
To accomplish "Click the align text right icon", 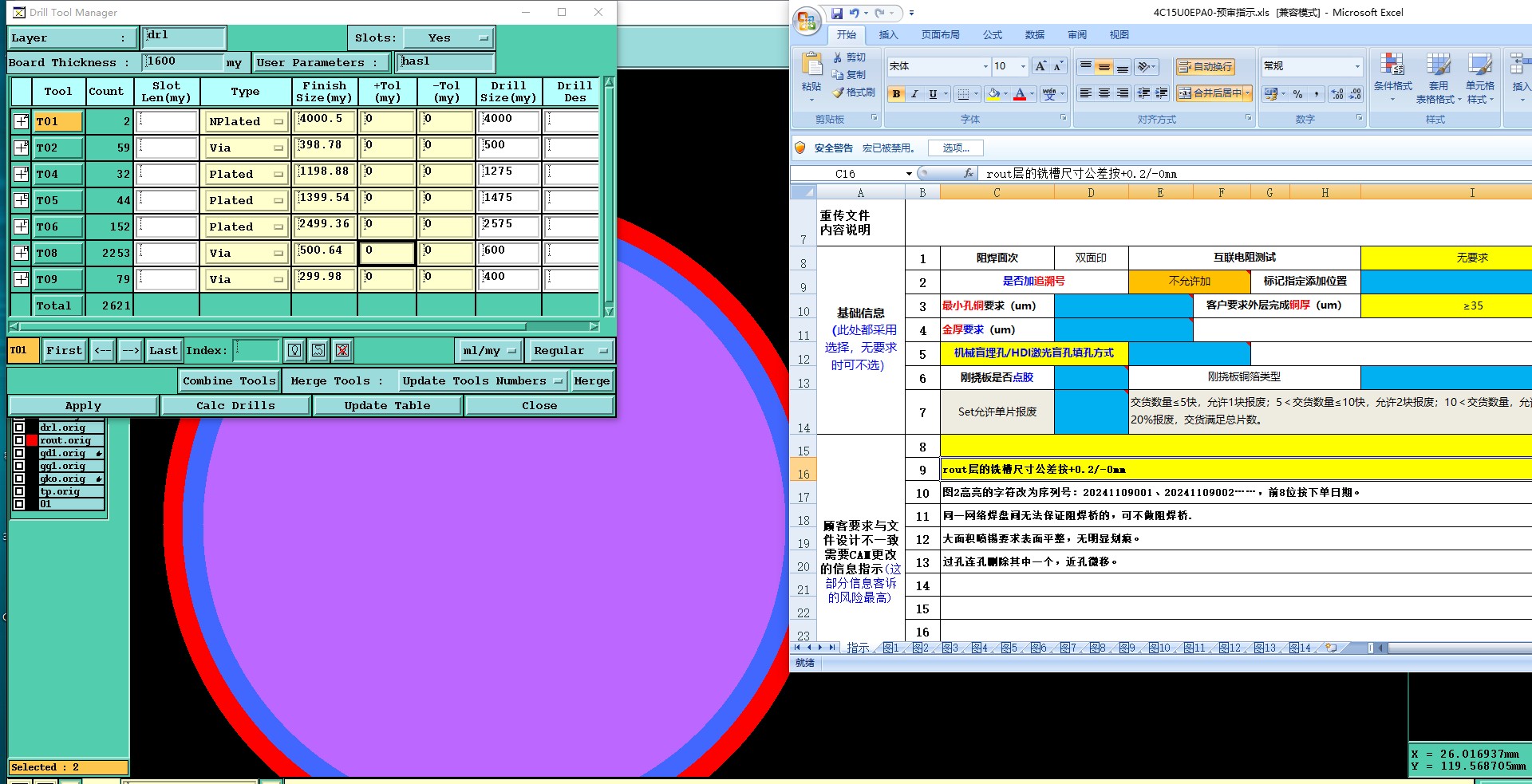I will tap(1122, 93).
